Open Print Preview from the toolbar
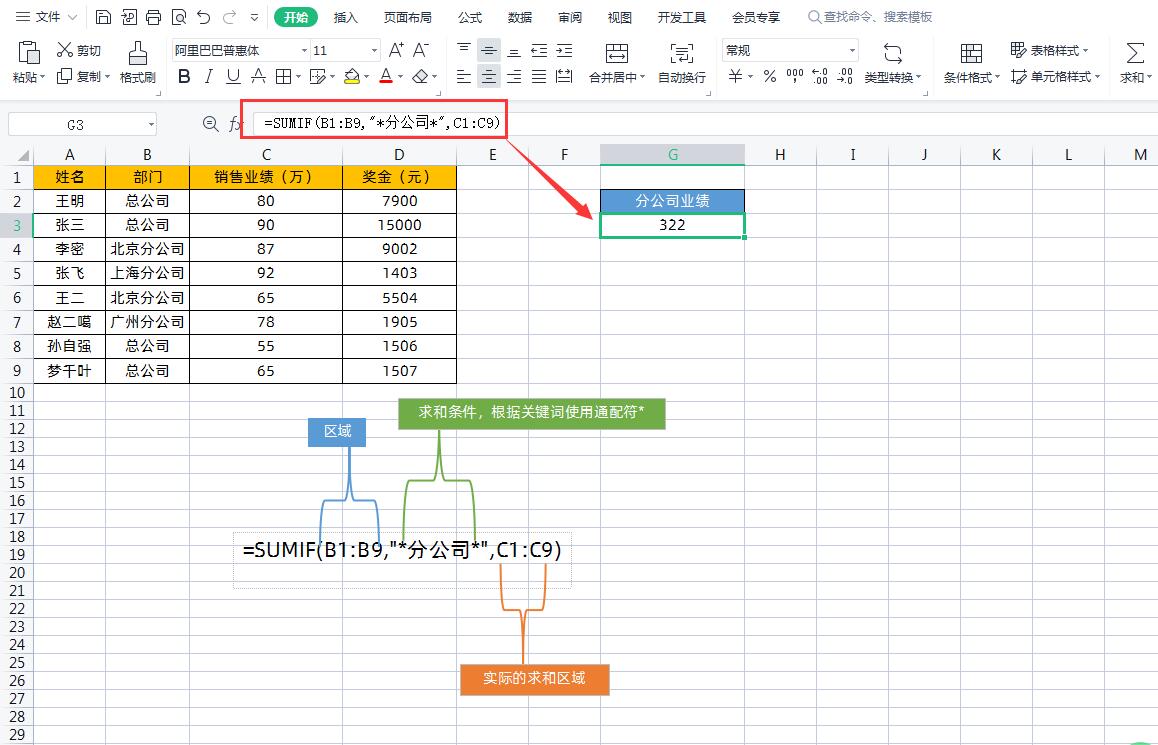This screenshot has height=745, width=1158. coord(178,17)
